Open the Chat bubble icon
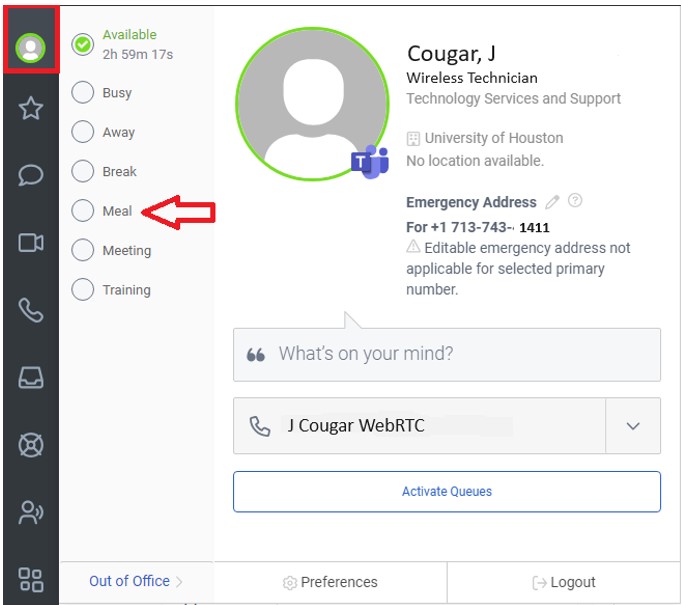 tap(31, 175)
